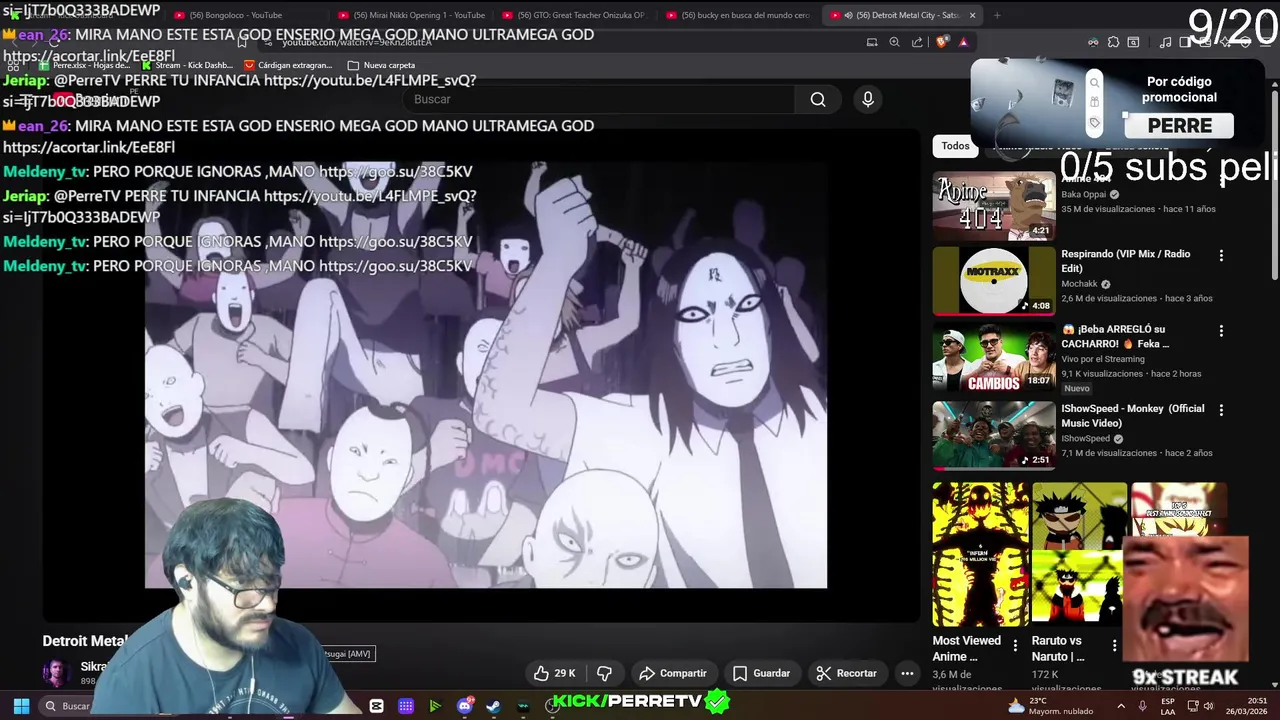The width and height of the screenshot is (1280, 720).
Task: Click the Compartir button
Action: [673, 673]
